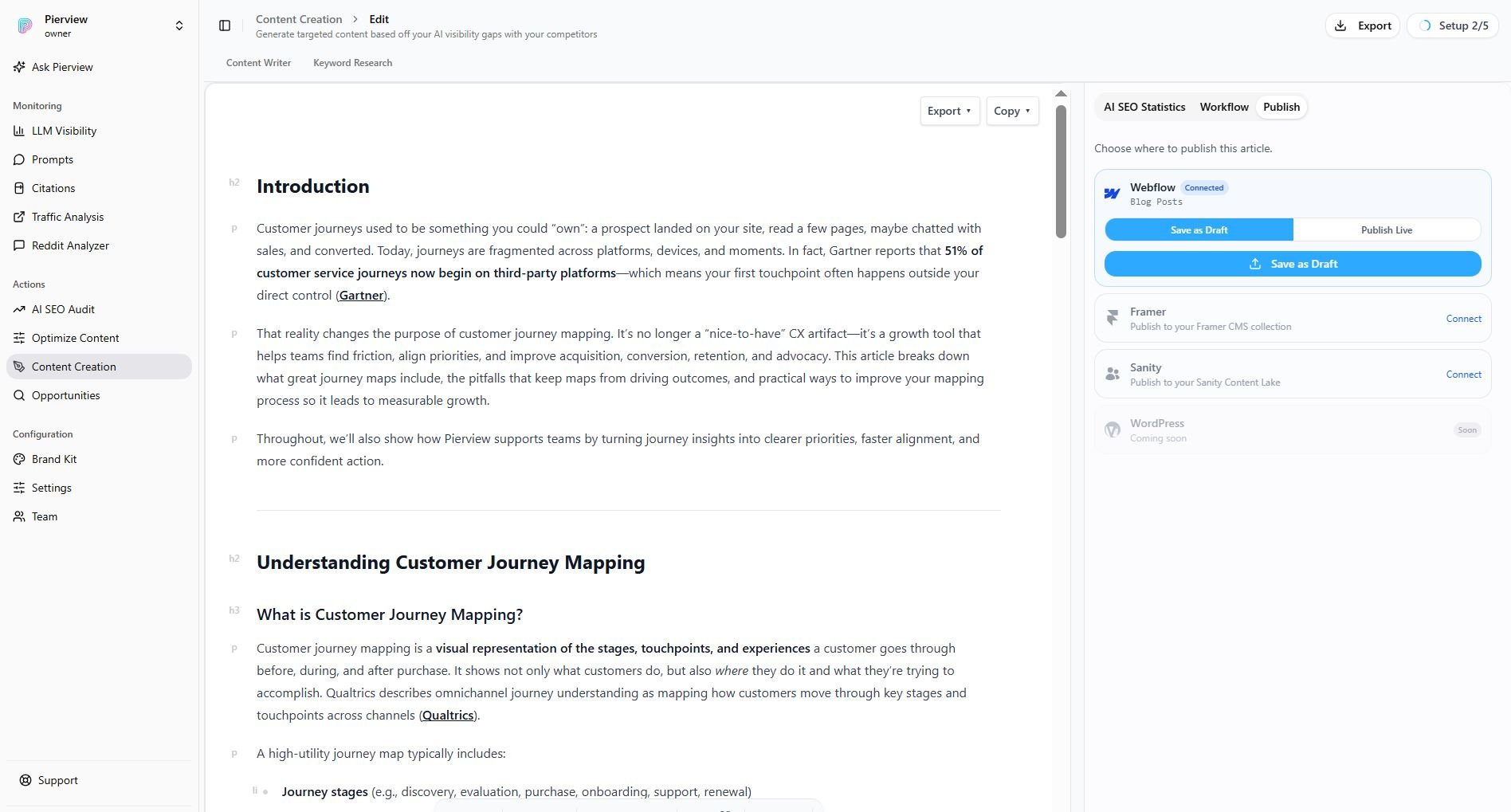The image size is (1511, 812).
Task: Expand the Pierview workspace switcher chevron
Action: [x=179, y=25]
